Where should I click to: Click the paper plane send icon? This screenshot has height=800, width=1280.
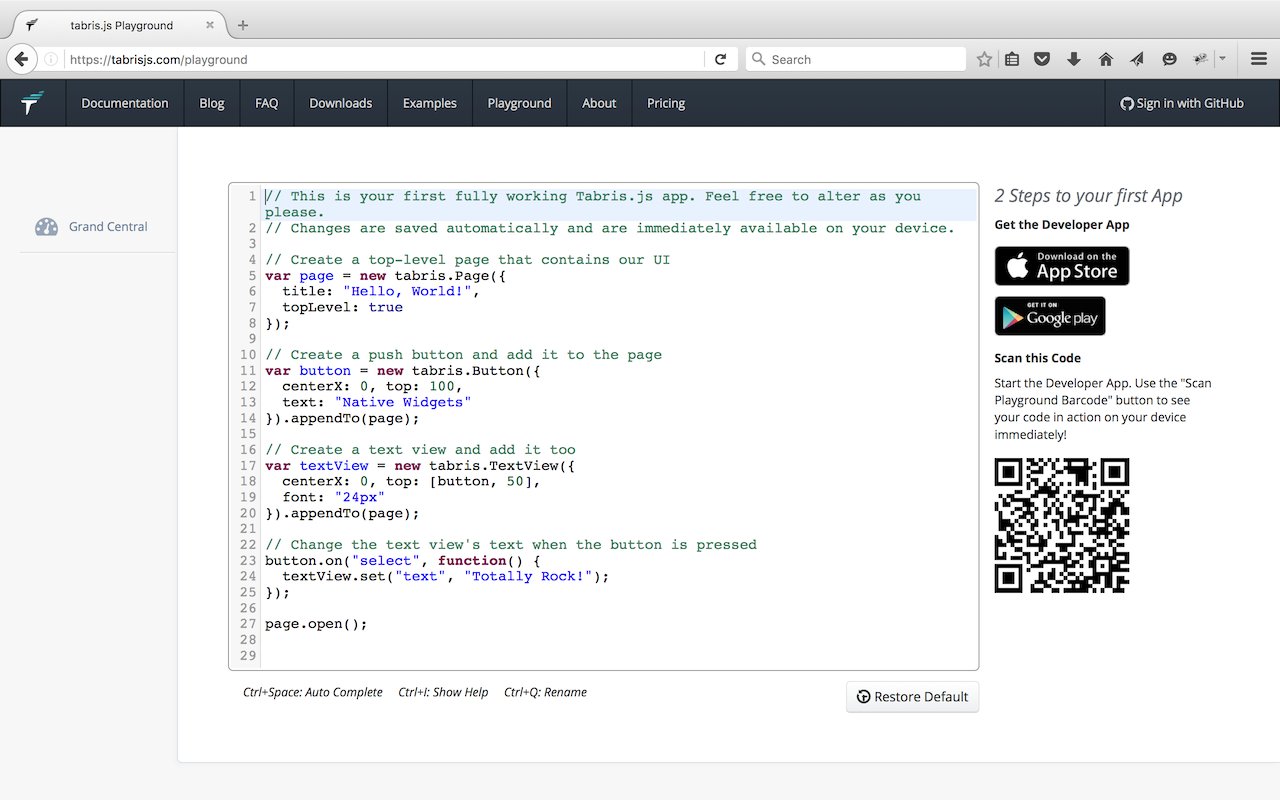[1137, 59]
